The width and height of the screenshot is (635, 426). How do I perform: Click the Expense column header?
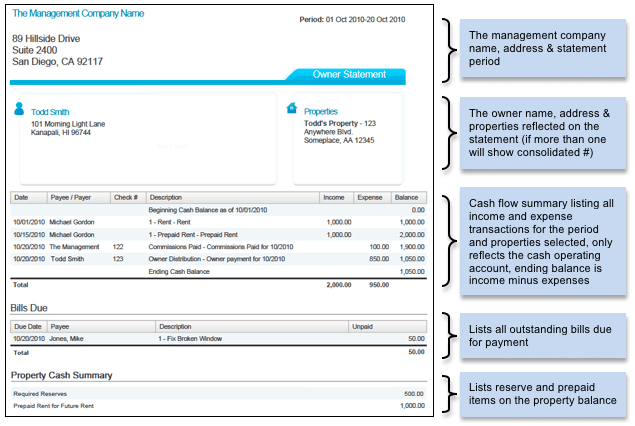click(x=370, y=197)
